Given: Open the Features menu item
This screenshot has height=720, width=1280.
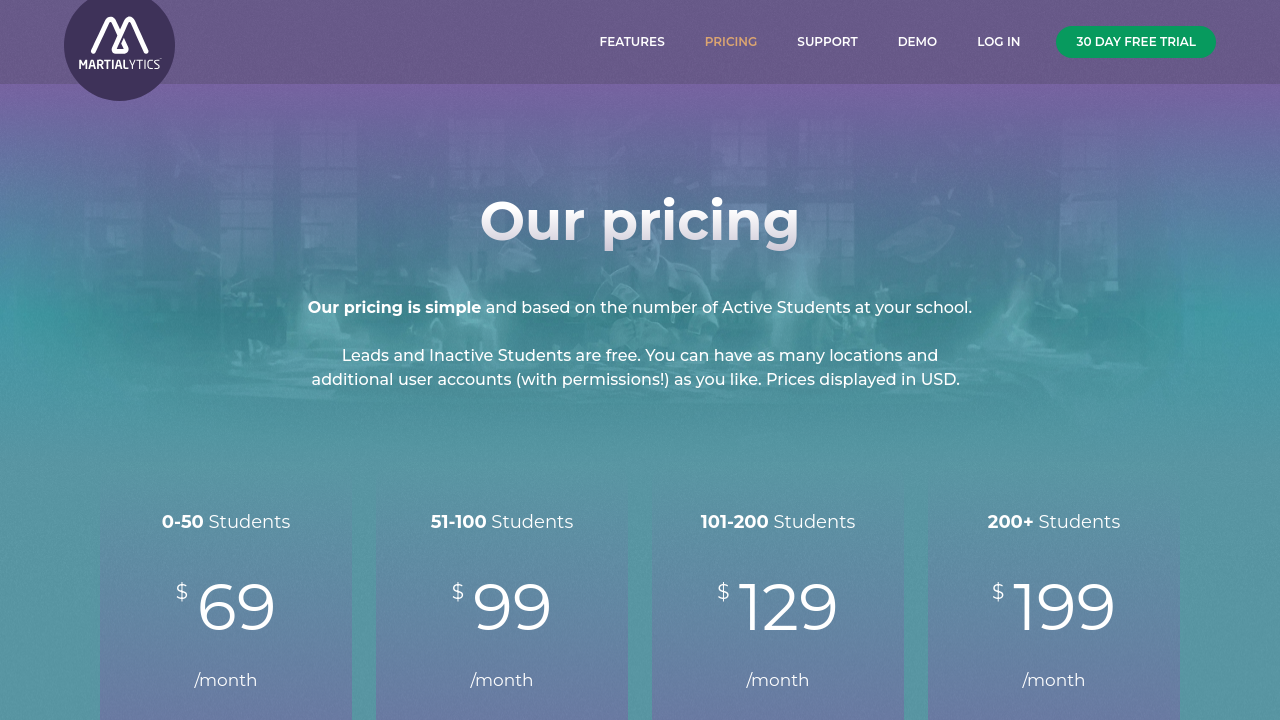Looking at the screenshot, I should (632, 42).
